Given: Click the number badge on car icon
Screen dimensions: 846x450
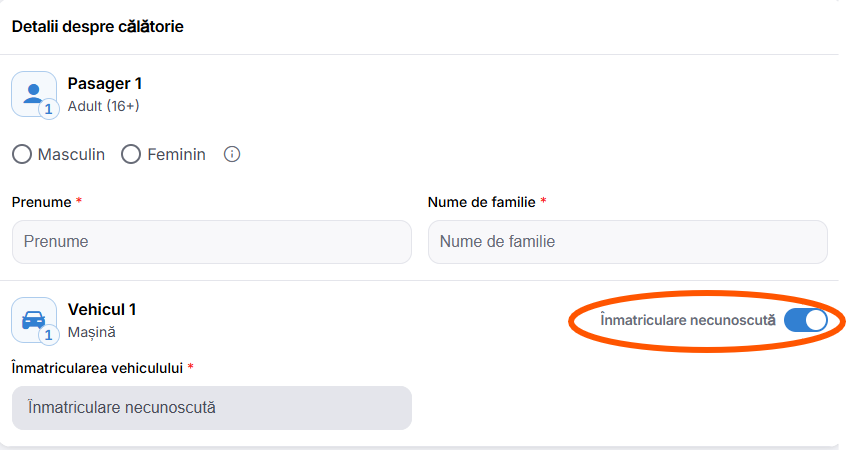Looking at the screenshot, I should (49, 335).
